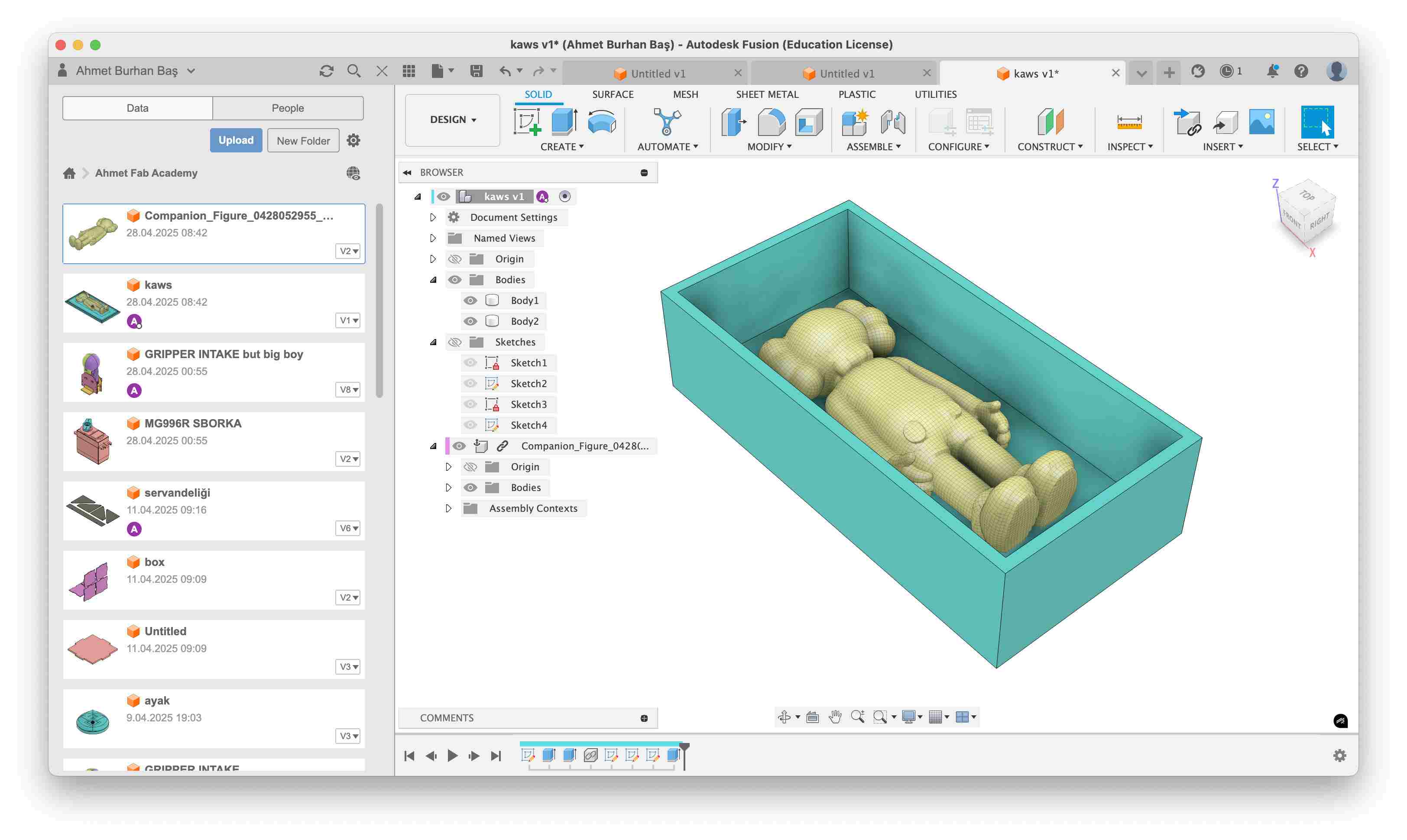Click the Insert Canvas image icon

pos(1261,122)
